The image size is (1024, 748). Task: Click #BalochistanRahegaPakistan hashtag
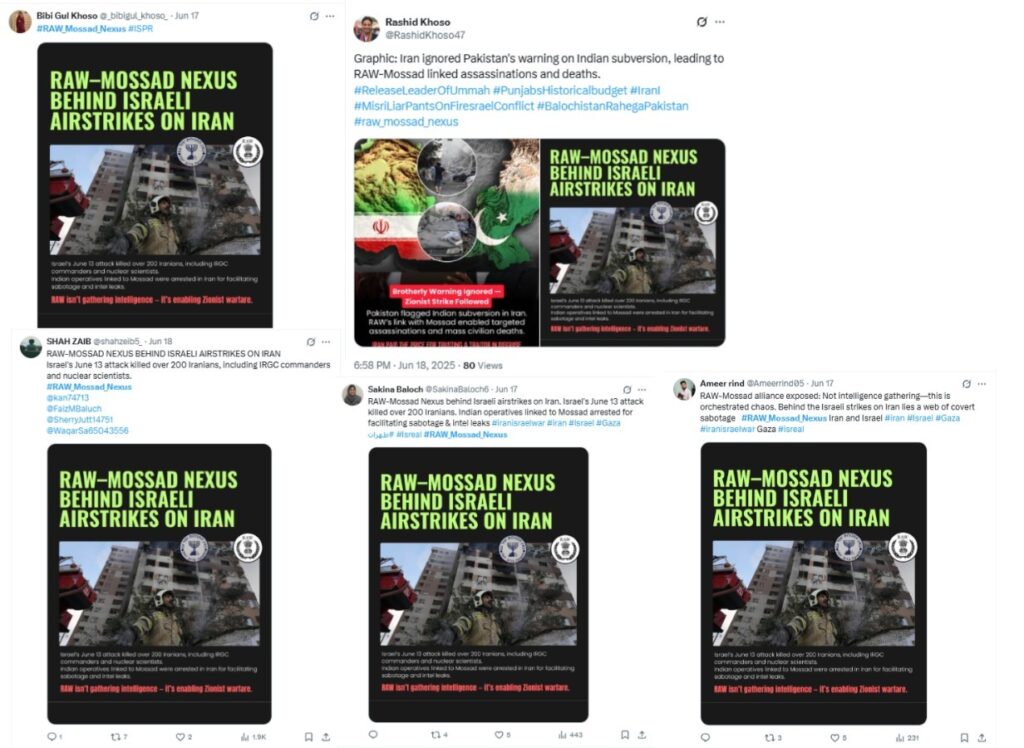[613, 106]
